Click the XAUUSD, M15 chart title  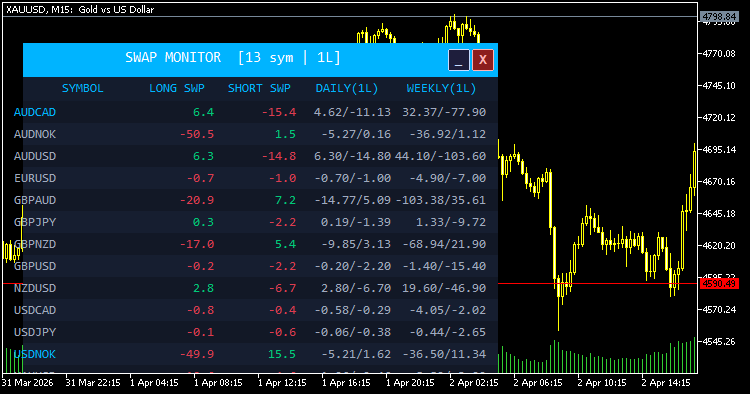(80, 9)
